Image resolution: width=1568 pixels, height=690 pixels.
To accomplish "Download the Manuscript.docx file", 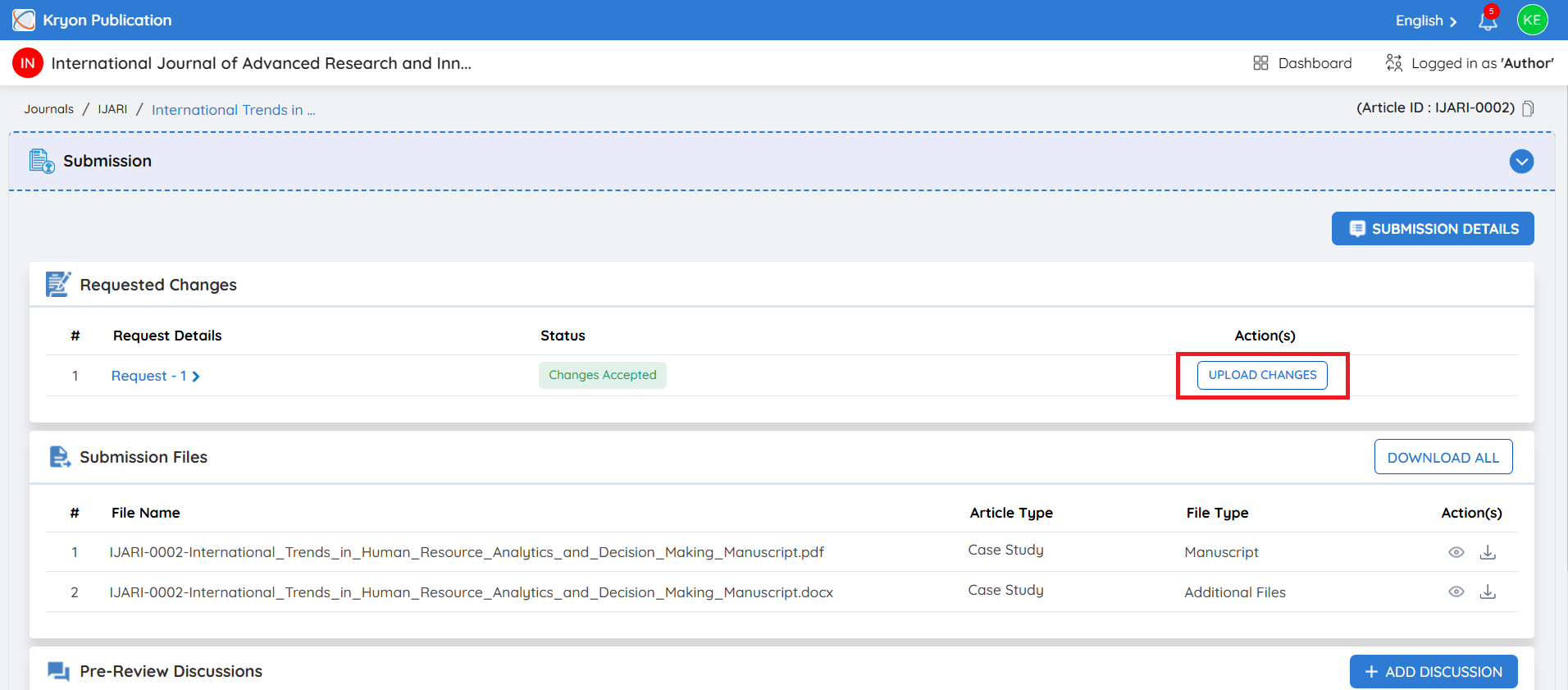I will tap(1488, 592).
